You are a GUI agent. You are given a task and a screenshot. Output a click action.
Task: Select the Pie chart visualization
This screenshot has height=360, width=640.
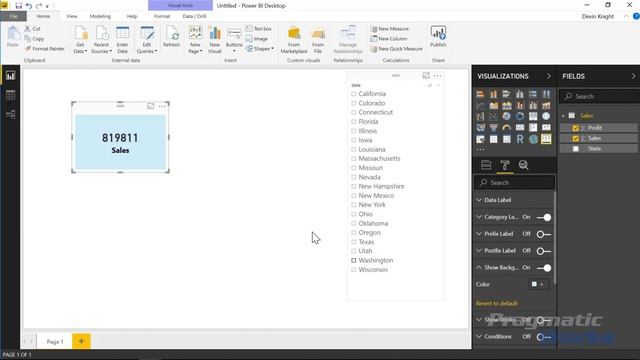coord(507,116)
